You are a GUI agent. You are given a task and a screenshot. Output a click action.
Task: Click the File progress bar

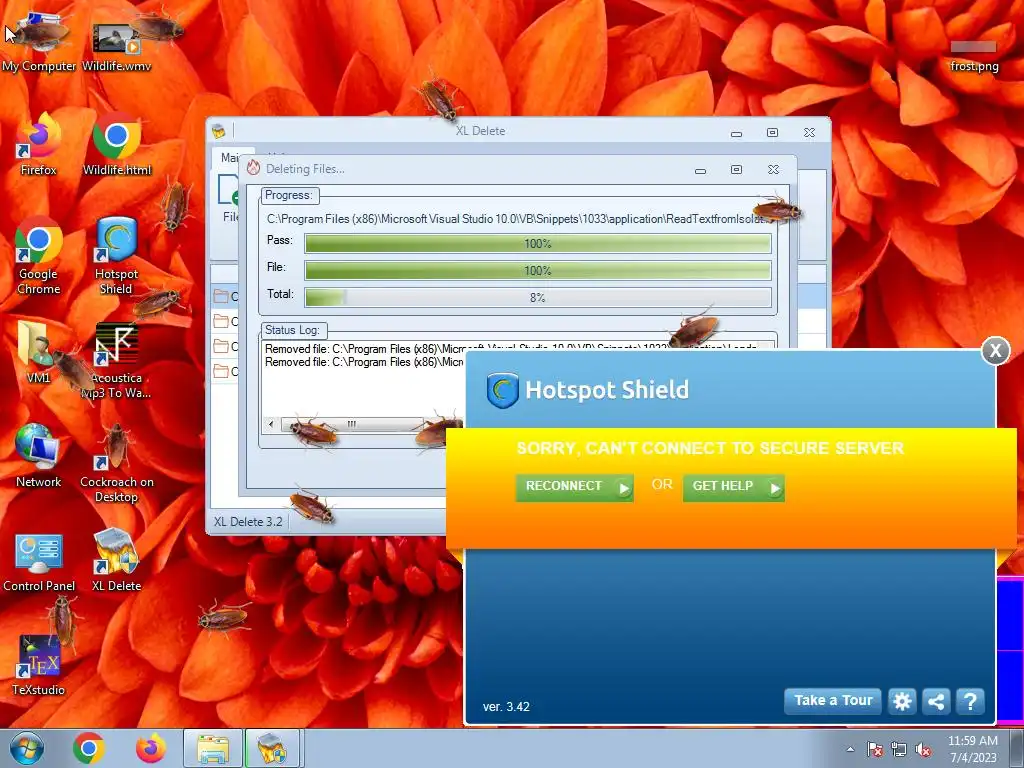[x=537, y=270]
